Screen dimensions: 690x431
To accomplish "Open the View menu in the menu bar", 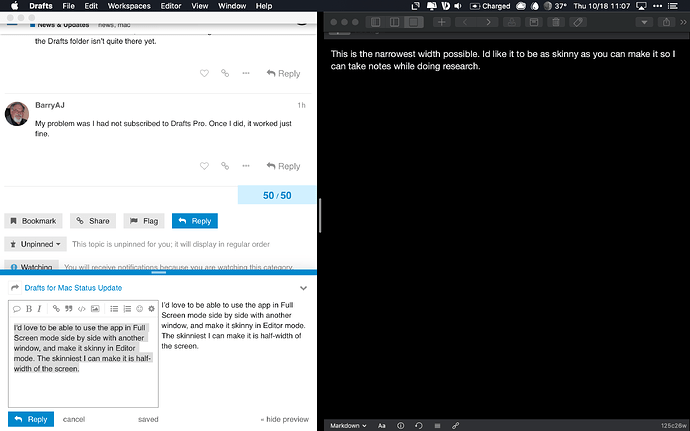I will click(199, 6).
